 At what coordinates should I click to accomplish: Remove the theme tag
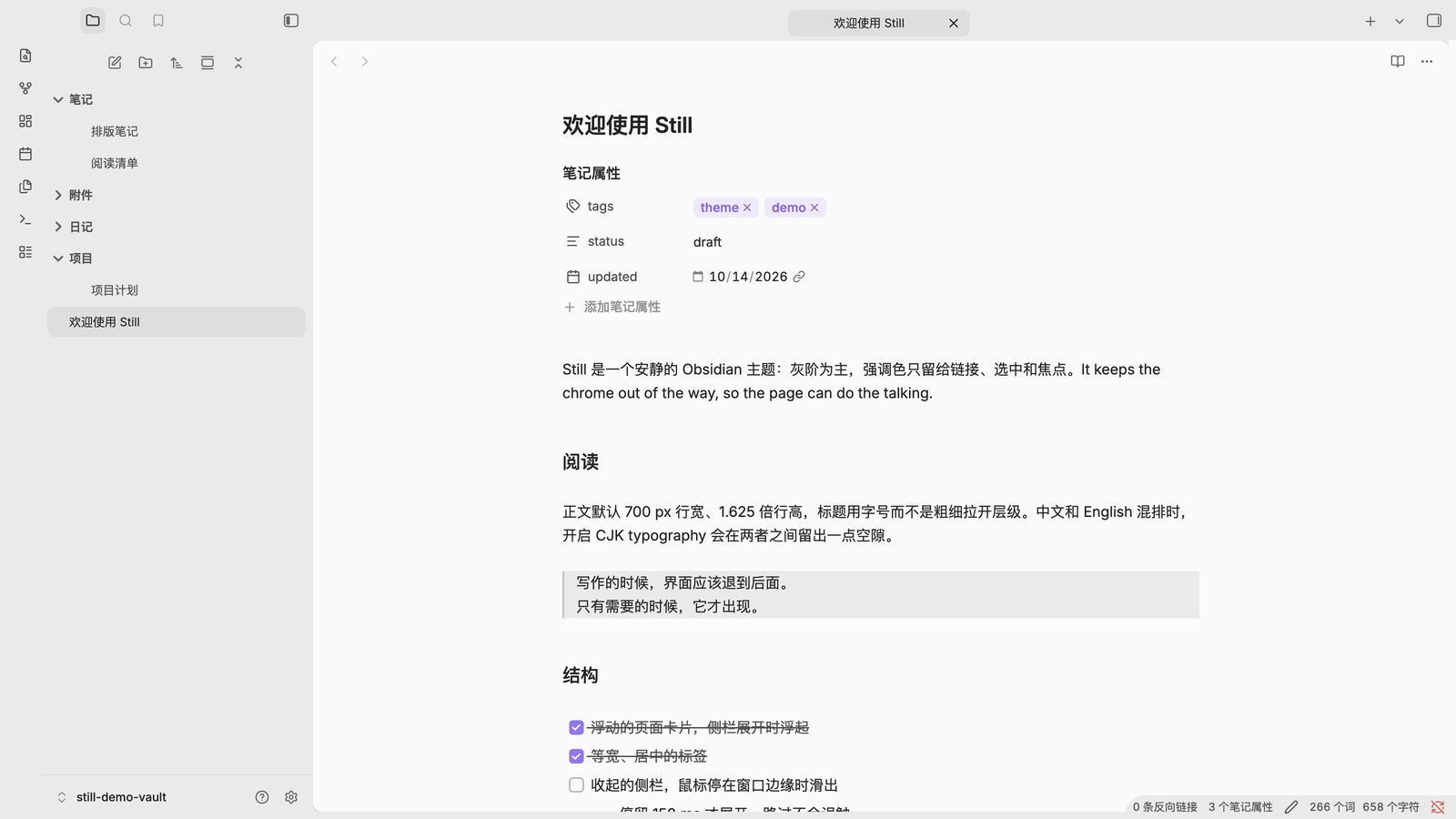(747, 207)
